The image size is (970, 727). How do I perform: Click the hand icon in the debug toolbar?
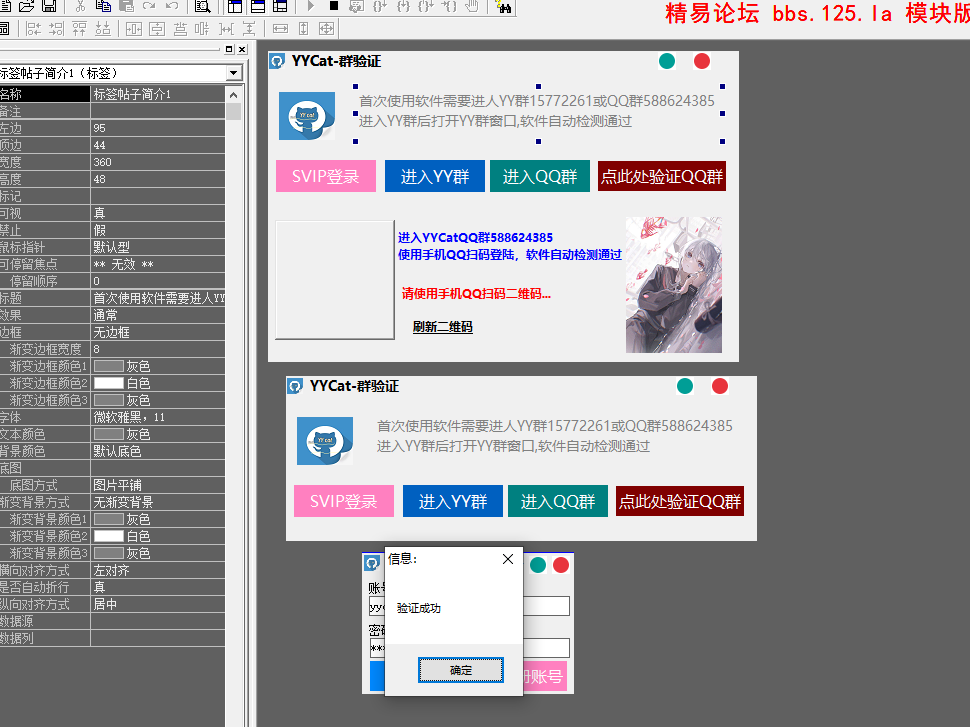pyautogui.click(x=472, y=7)
